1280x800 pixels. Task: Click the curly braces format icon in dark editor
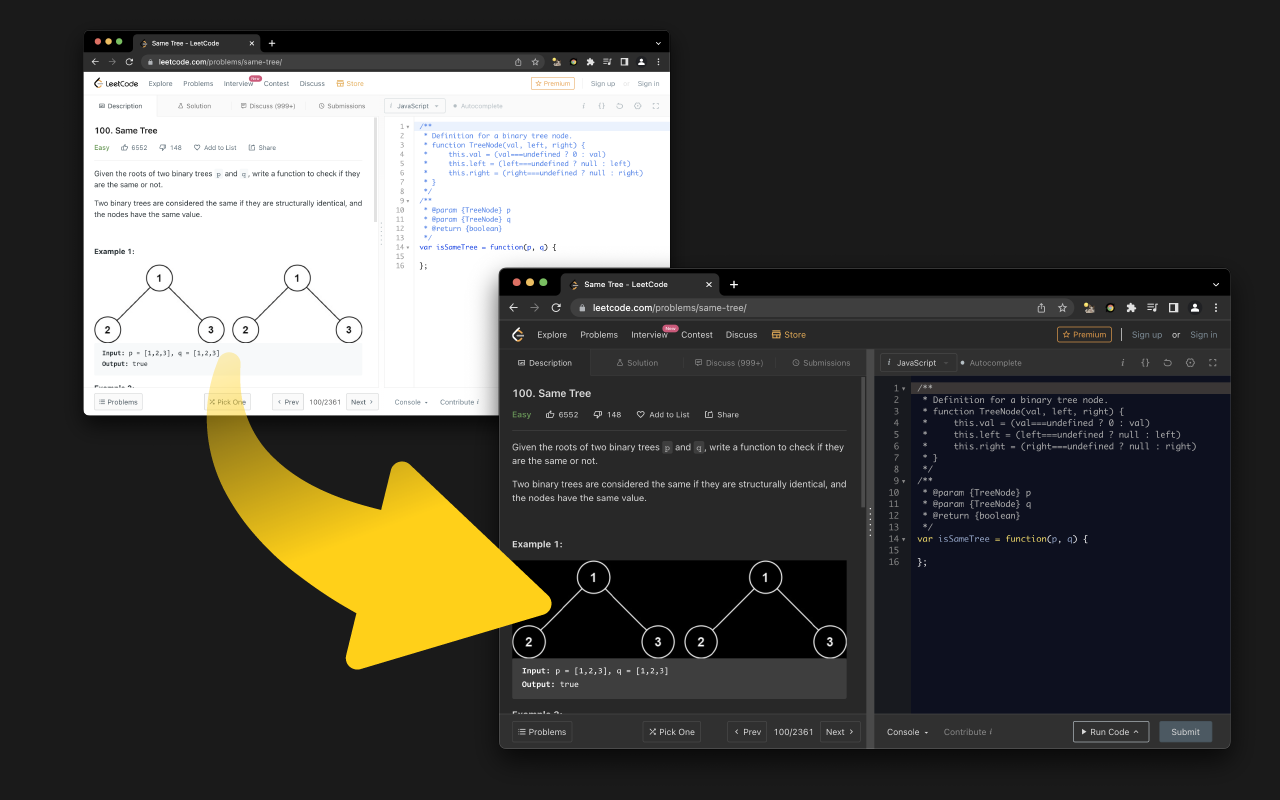click(1145, 363)
